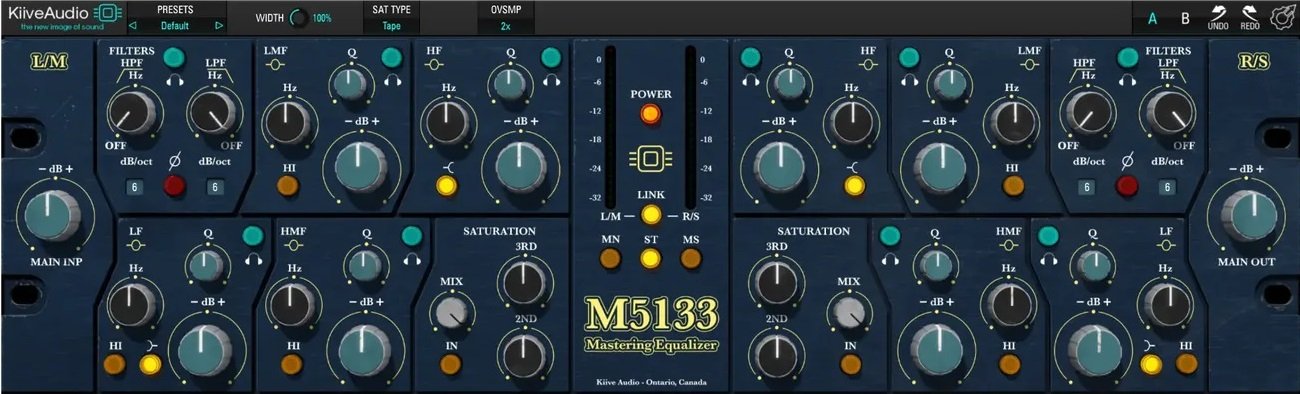Viewport: 1300px width, 394px height.
Task: Click left HF shelf-shape yellow button
Action: click(446, 185)
